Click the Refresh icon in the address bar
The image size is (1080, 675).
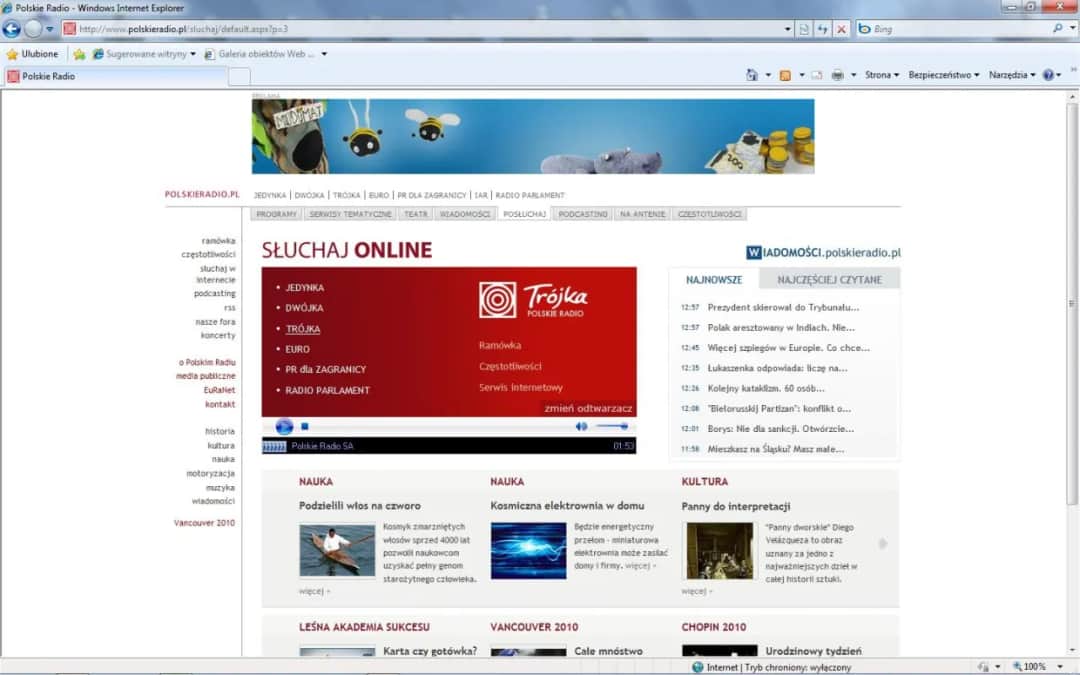click(x=823, y=28)
